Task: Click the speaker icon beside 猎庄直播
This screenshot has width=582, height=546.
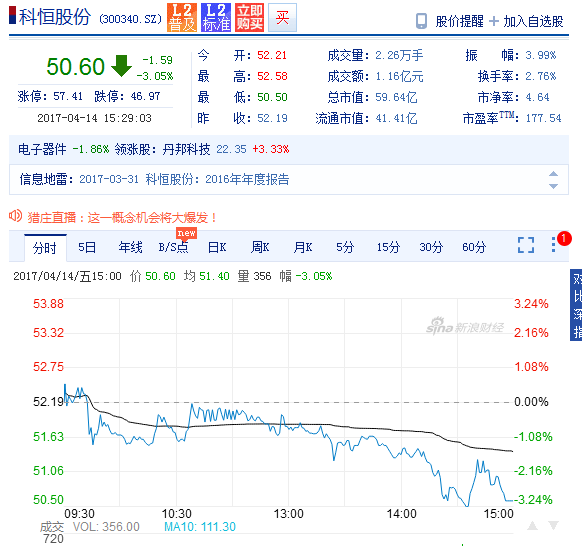Action: tap(16, 216)
